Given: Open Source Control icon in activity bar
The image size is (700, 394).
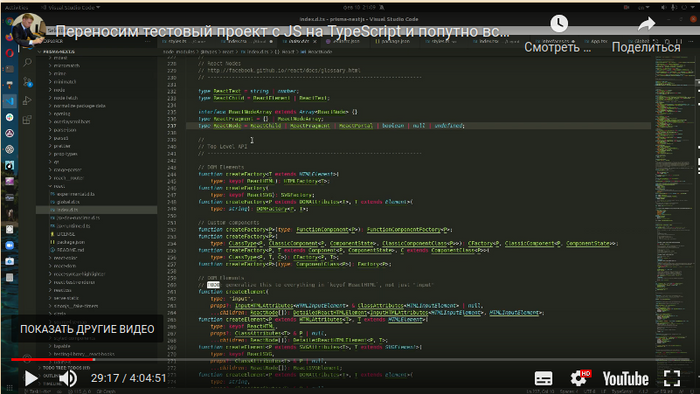Looking at the screenshot, I should 27,82.
